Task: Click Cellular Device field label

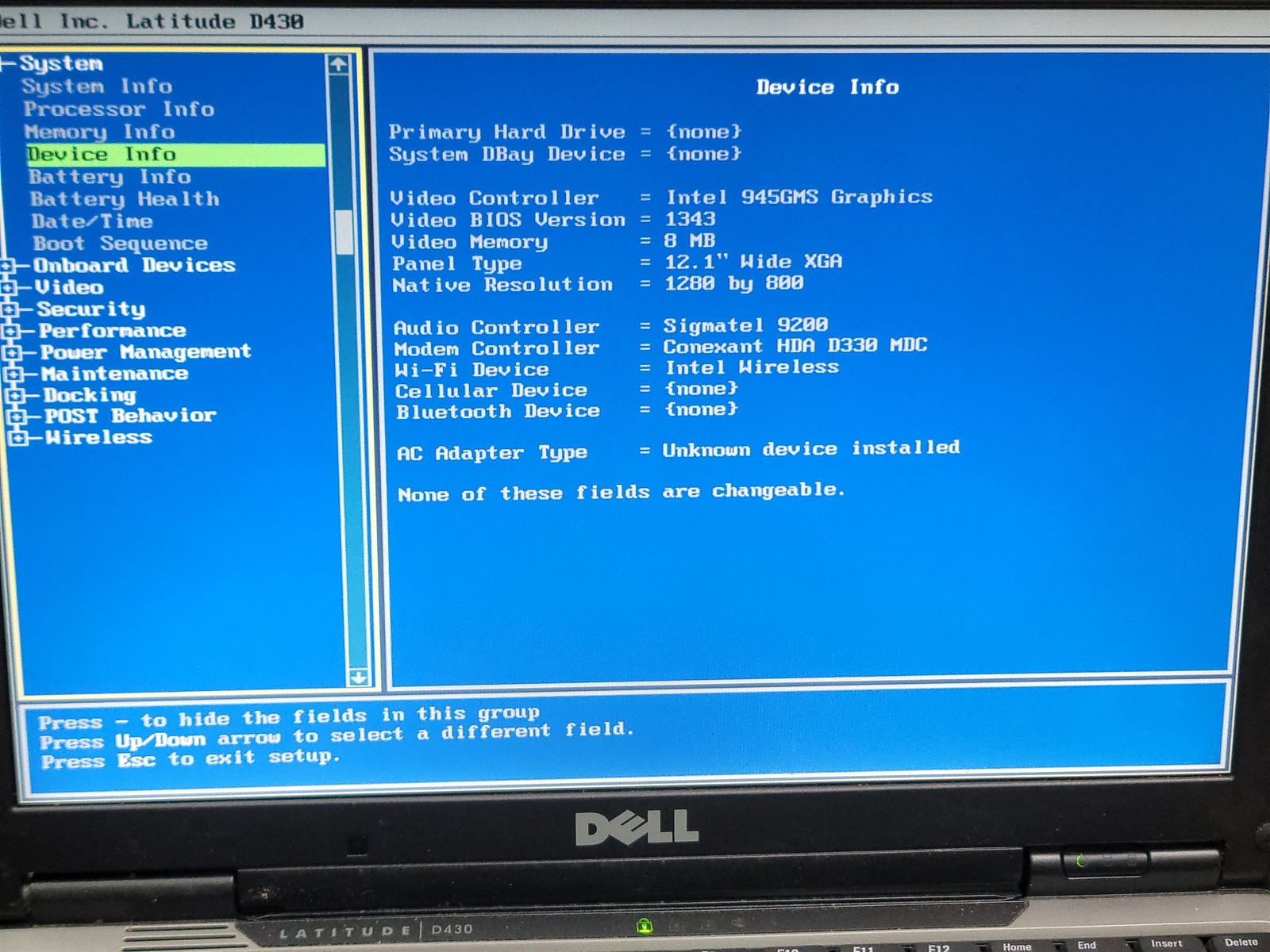Action: tap(491, 390)
